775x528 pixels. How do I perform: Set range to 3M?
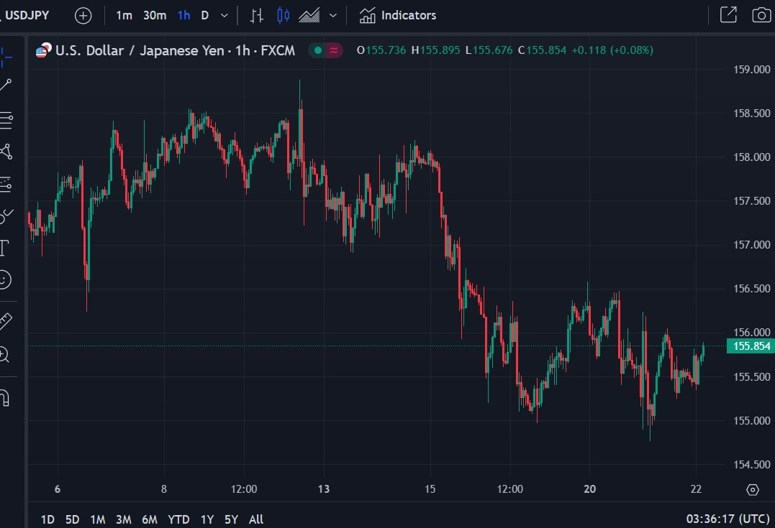[124, 520]
